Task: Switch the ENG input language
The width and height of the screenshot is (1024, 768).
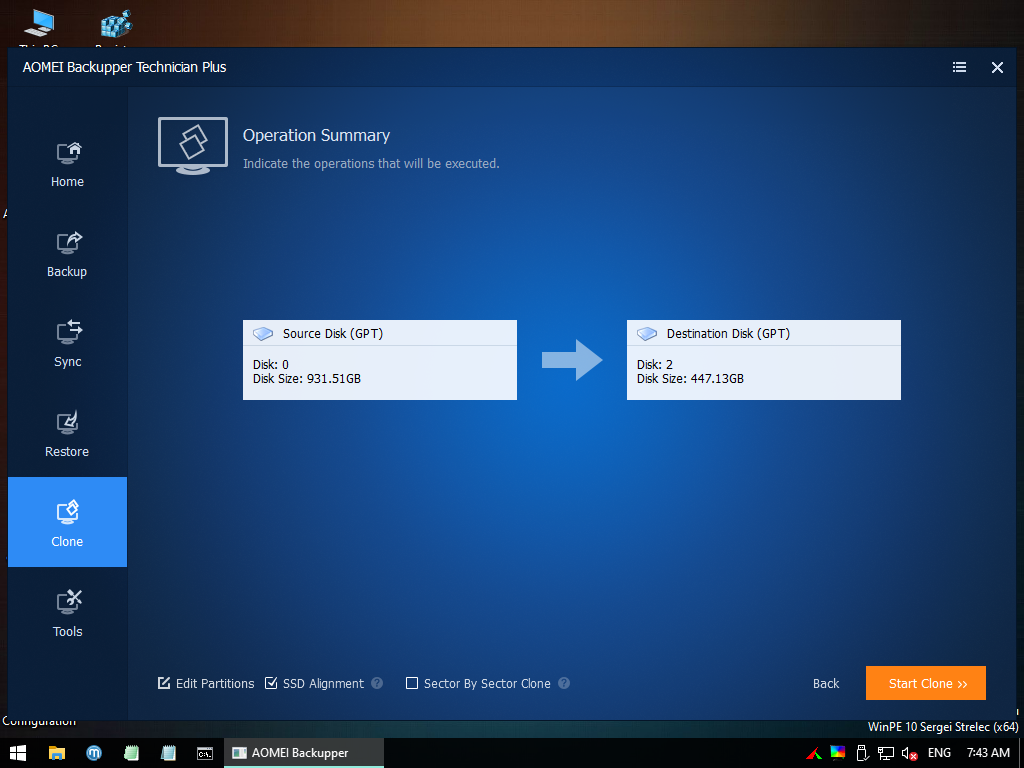Action: (x=939, y=753)
